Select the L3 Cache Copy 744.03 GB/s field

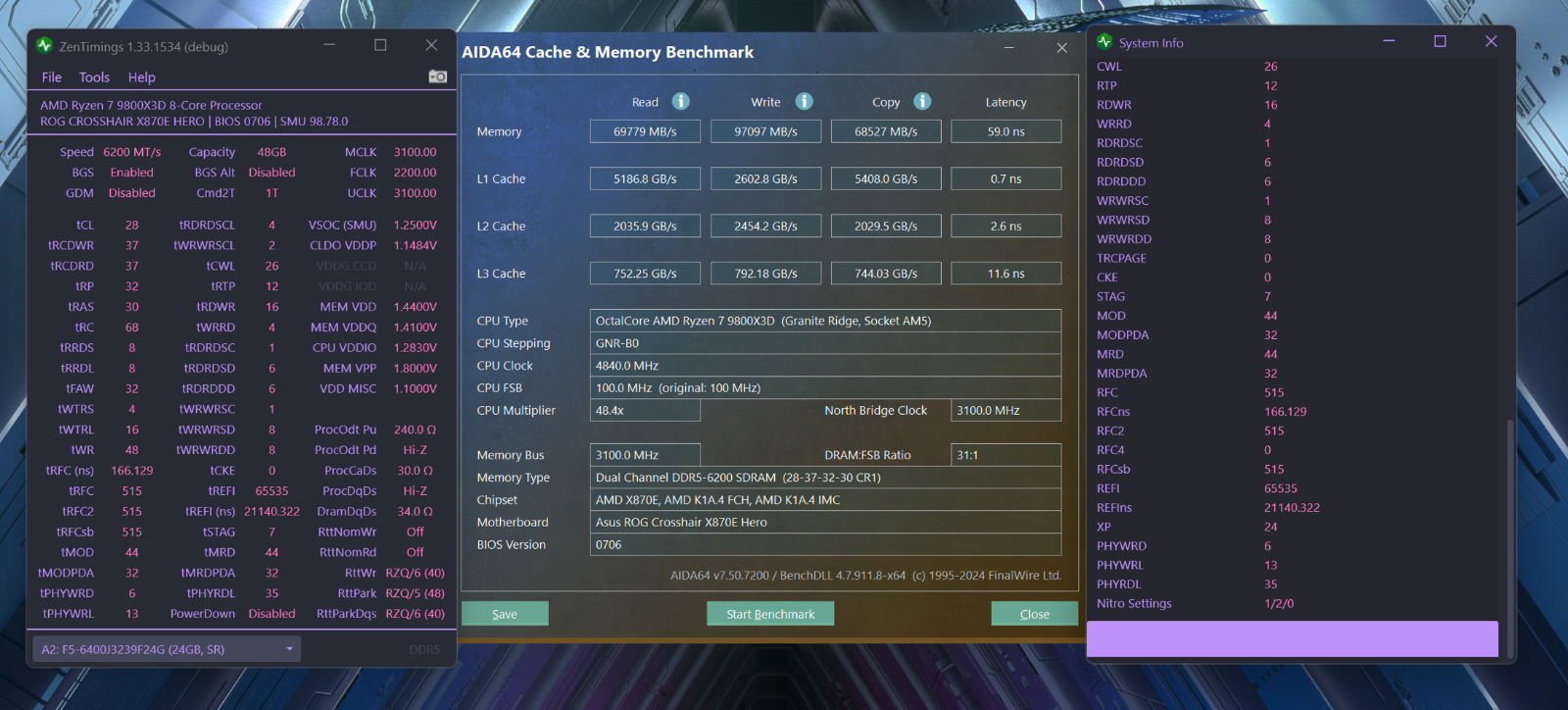coord(886,274)
